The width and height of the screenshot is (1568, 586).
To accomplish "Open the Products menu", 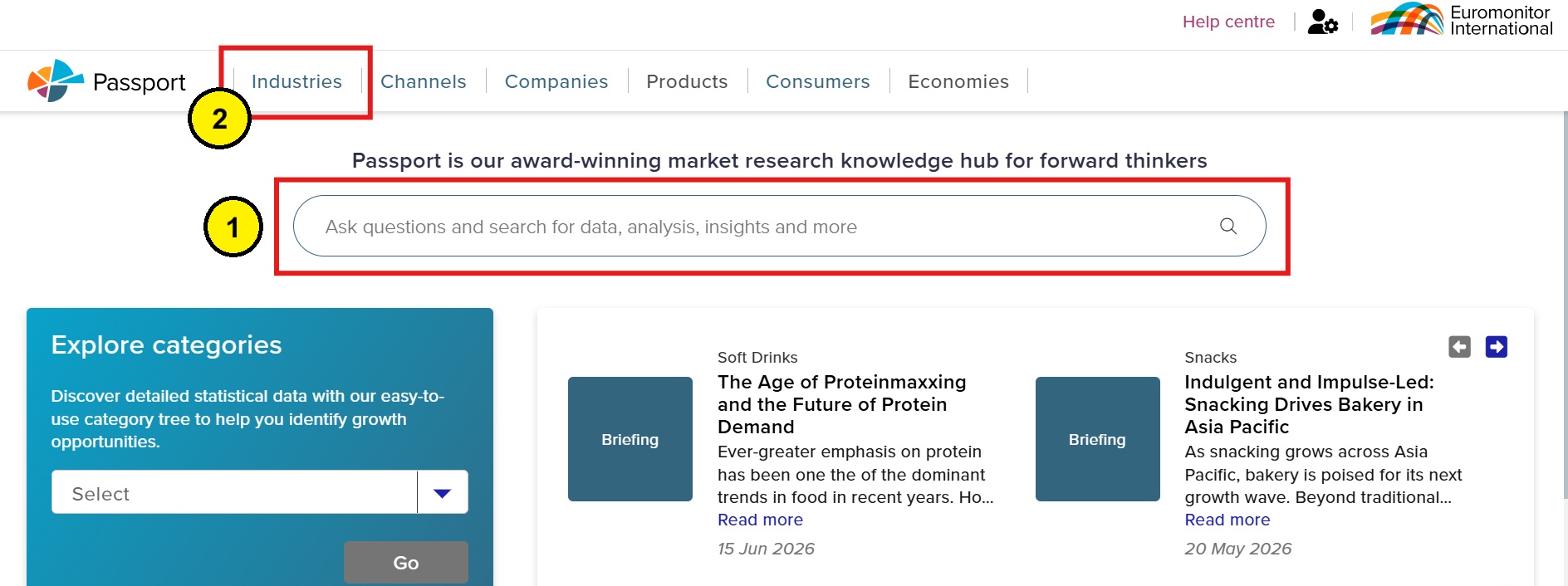I will point(687,81).
